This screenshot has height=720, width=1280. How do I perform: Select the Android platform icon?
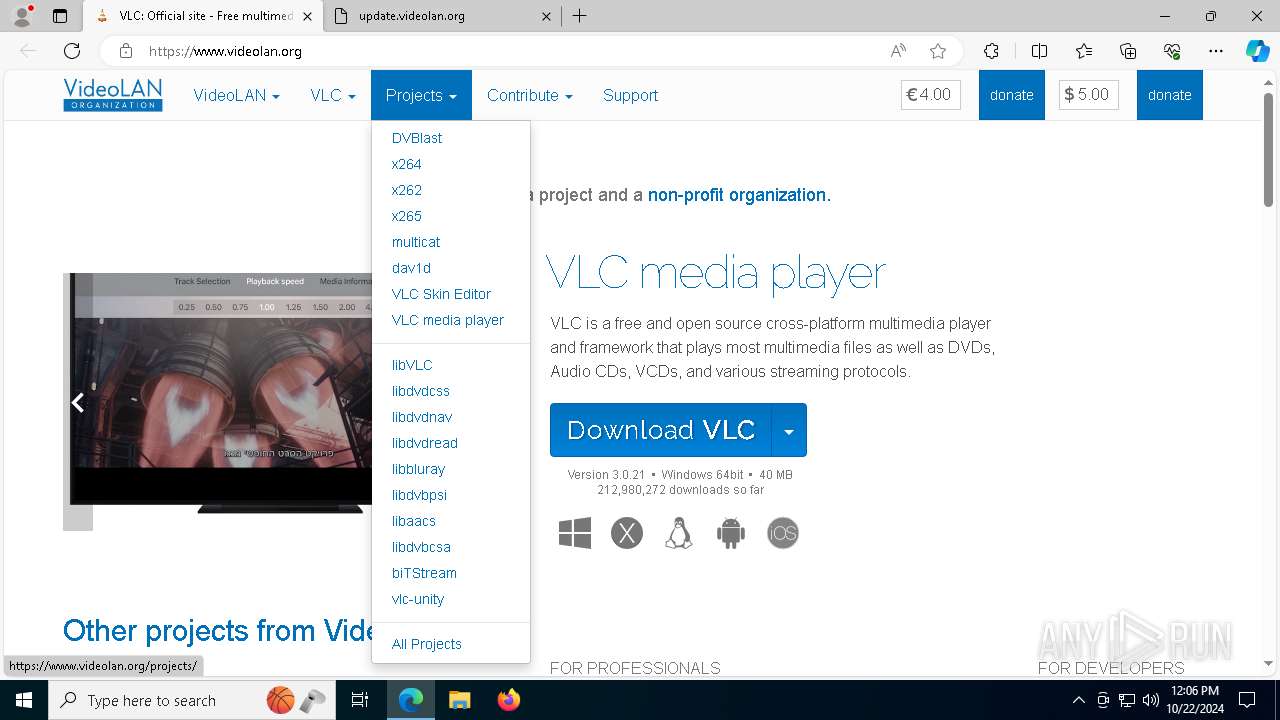731,533
